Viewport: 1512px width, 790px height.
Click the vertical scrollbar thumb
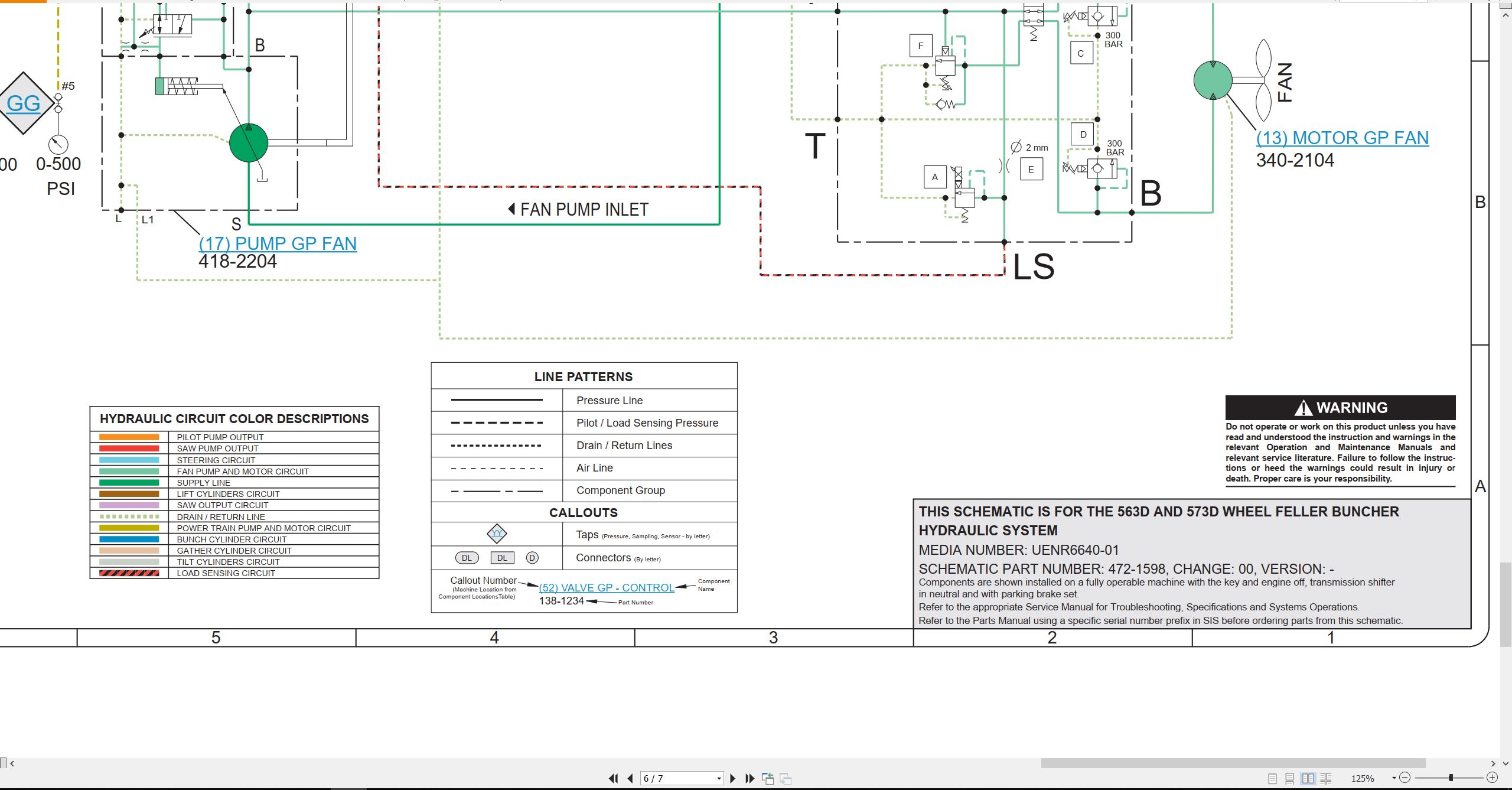click(1506, 605)
